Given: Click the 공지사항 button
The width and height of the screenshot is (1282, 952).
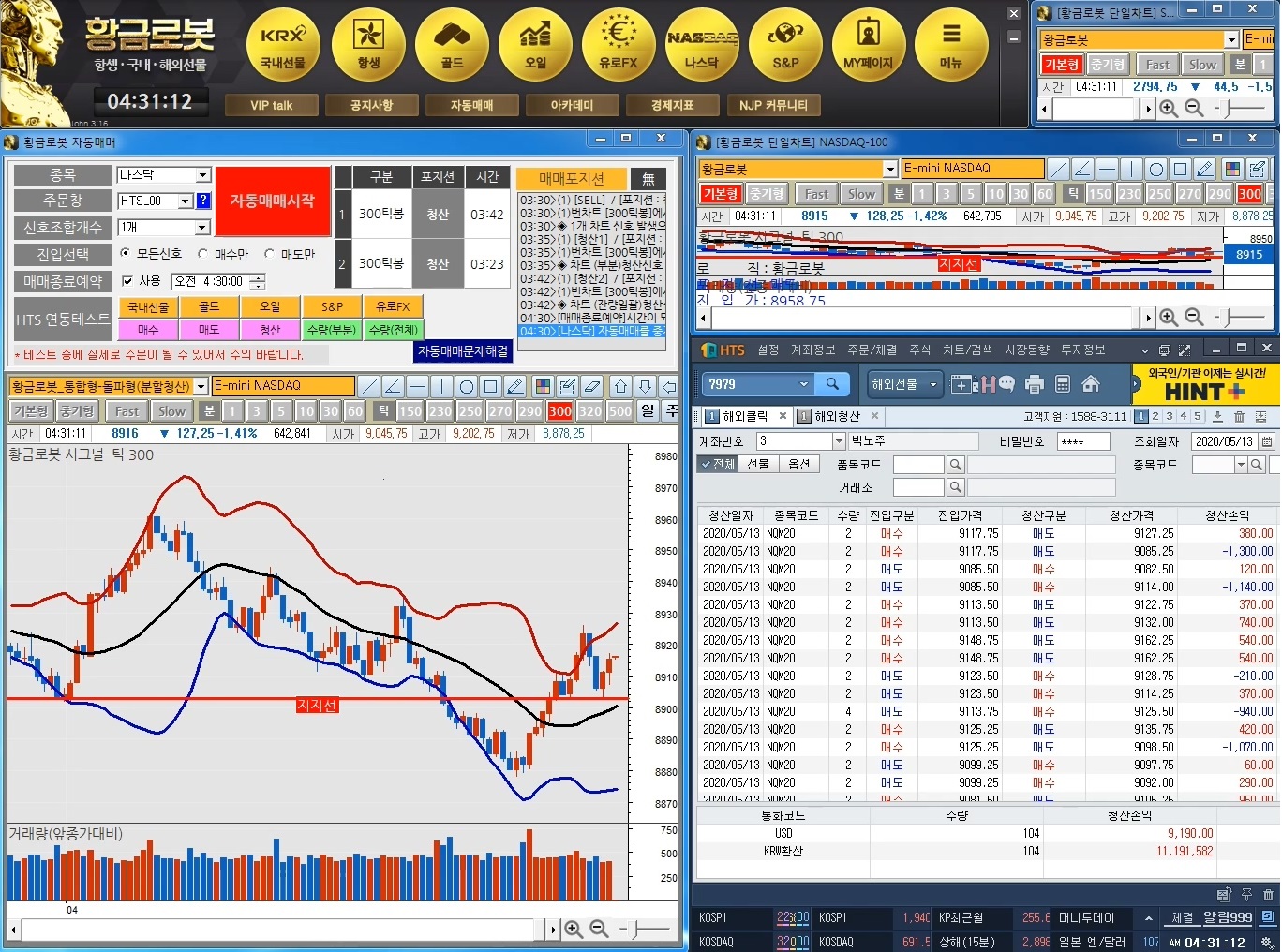Looking at the screenshot, I should click(371, 105).
